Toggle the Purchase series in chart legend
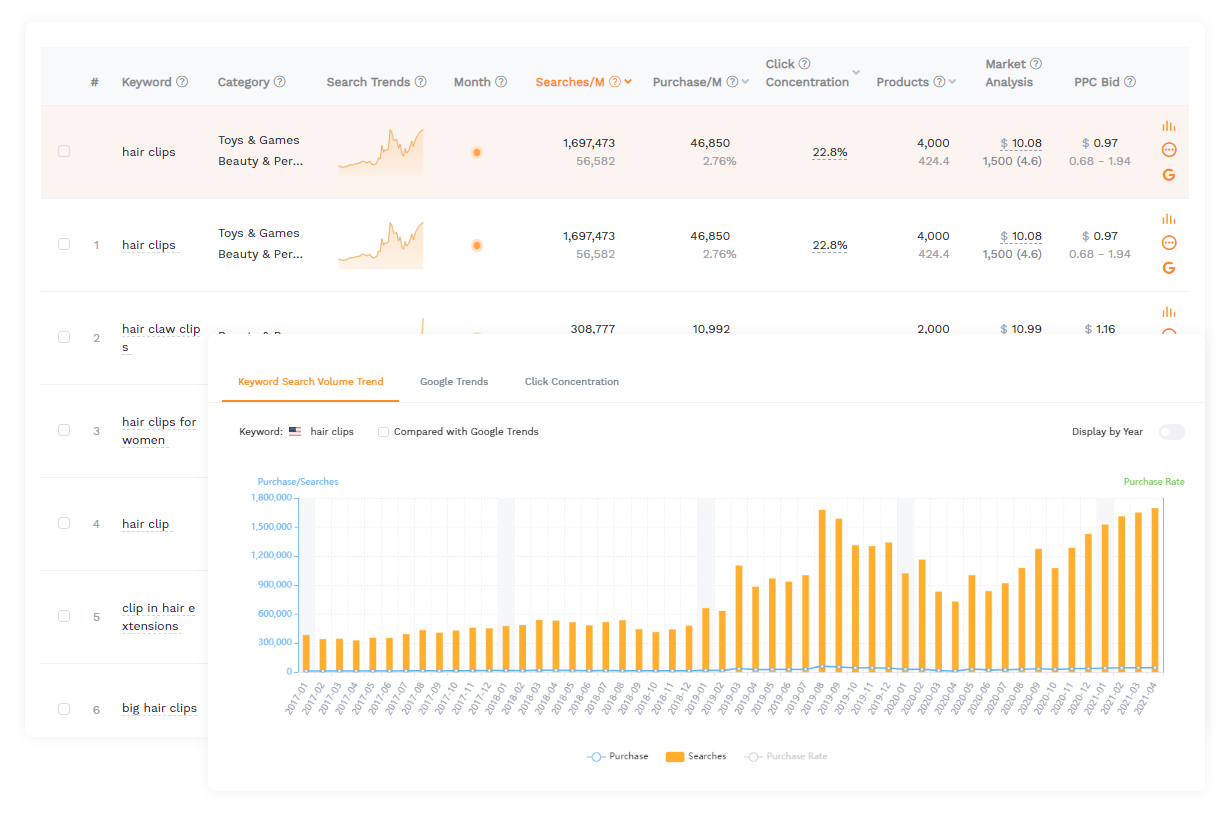1232x823 pixels. (618, 756)
